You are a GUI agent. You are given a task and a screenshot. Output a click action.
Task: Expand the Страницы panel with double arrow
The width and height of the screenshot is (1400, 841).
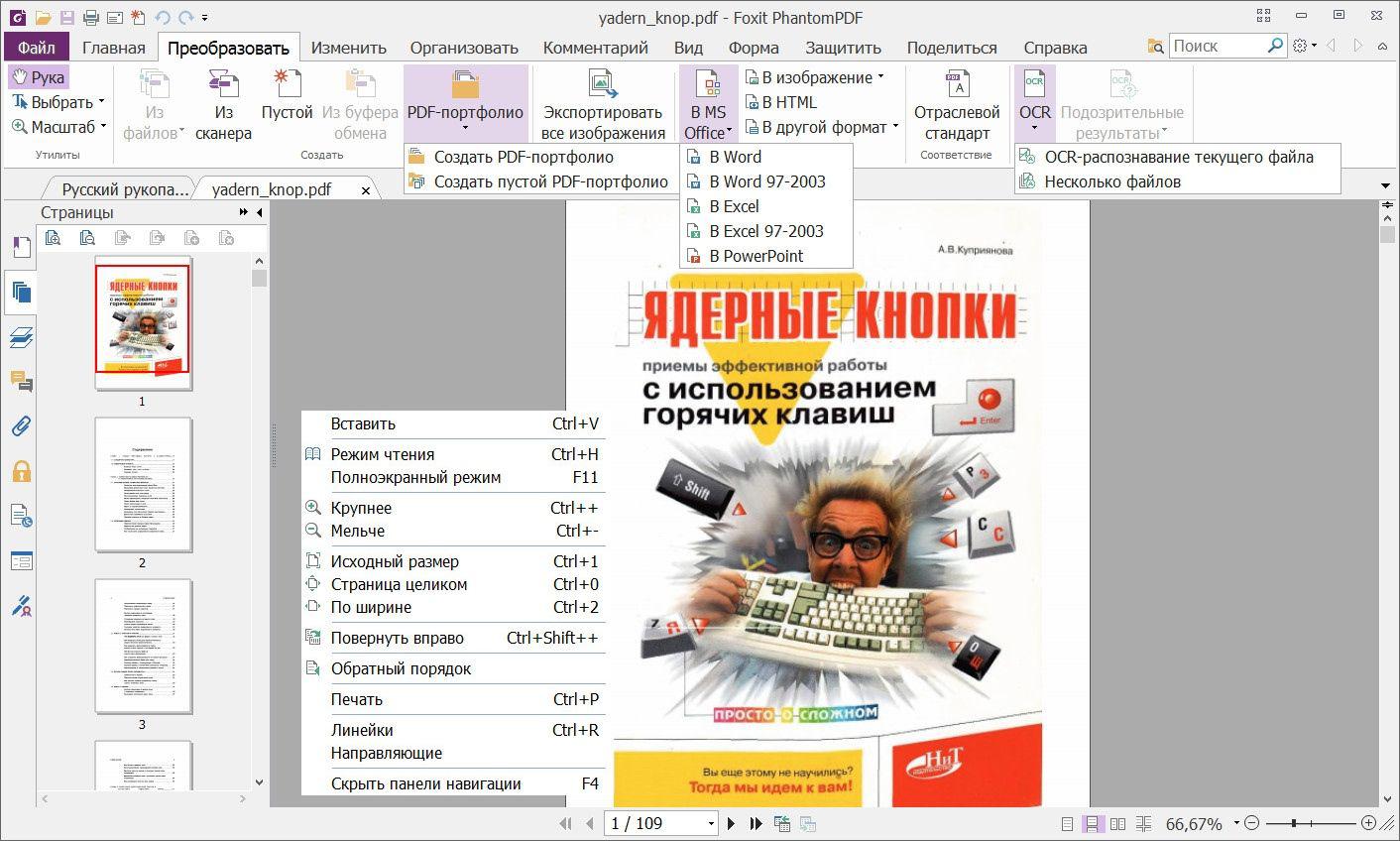click(x=244, y=212)
